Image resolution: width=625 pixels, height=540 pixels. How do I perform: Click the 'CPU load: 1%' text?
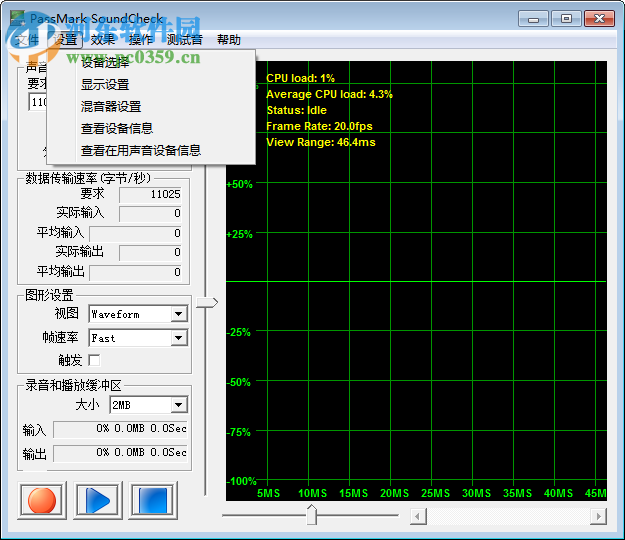pos(301,78)
